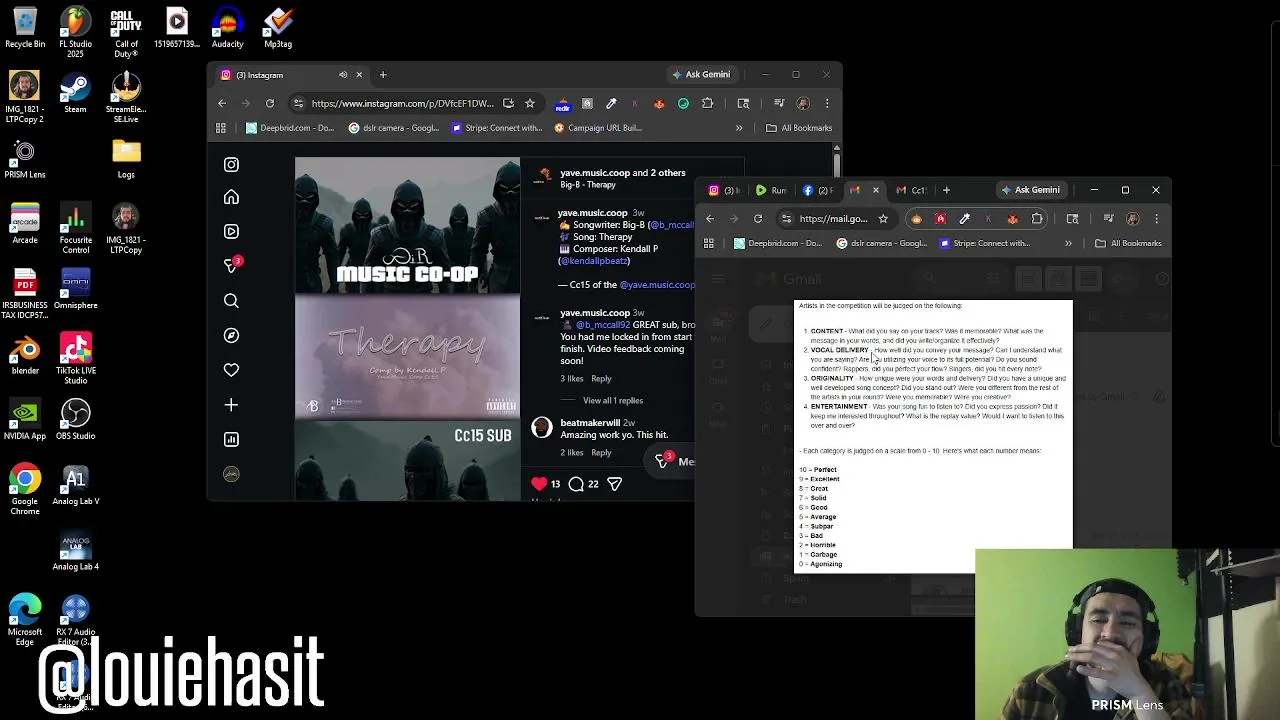Open media controls icon in Gmail window
Viewport: 1280px width, 720px height.
pos(1108,219)
